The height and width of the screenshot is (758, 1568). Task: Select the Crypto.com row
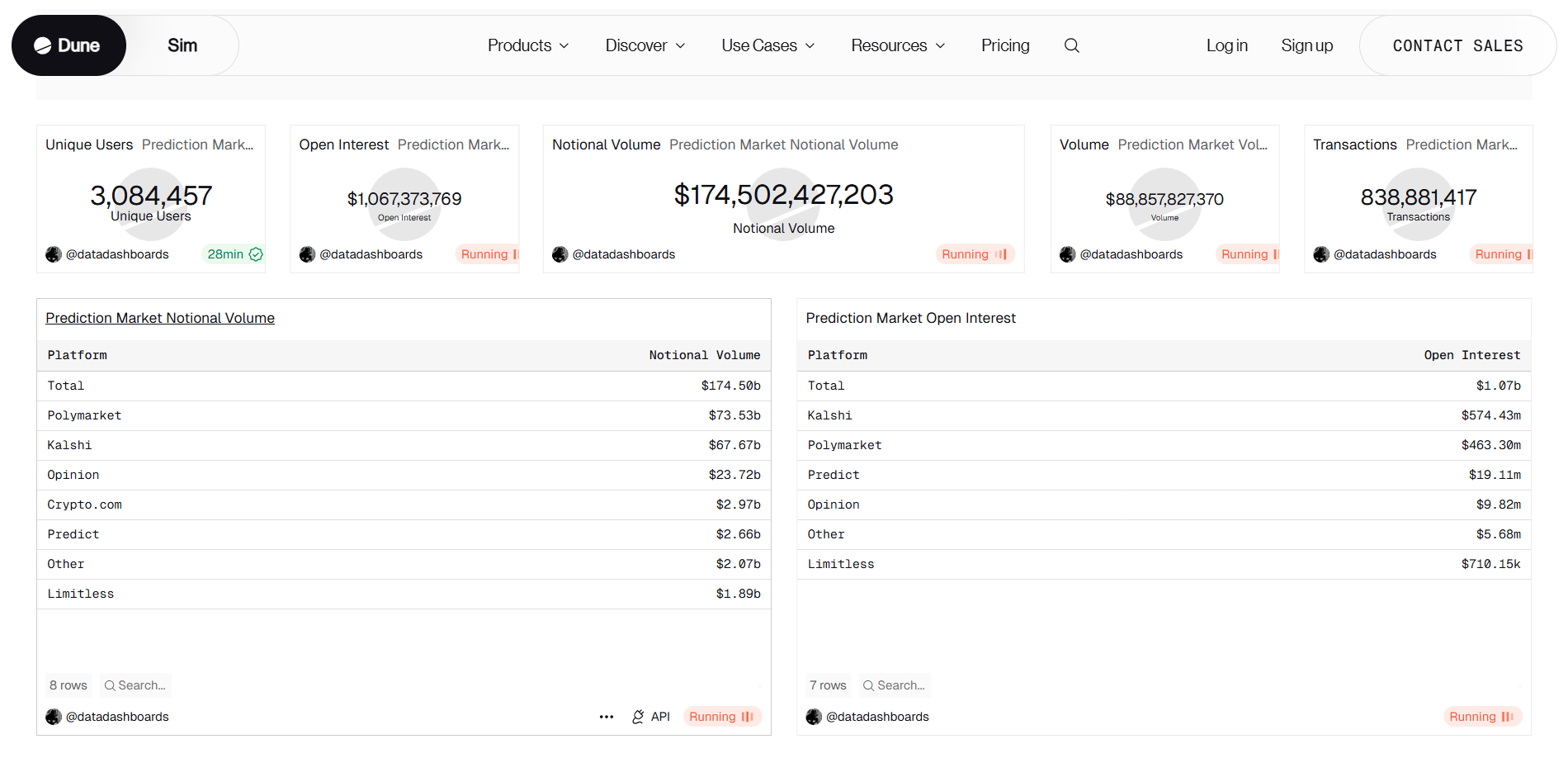[404, 505]
